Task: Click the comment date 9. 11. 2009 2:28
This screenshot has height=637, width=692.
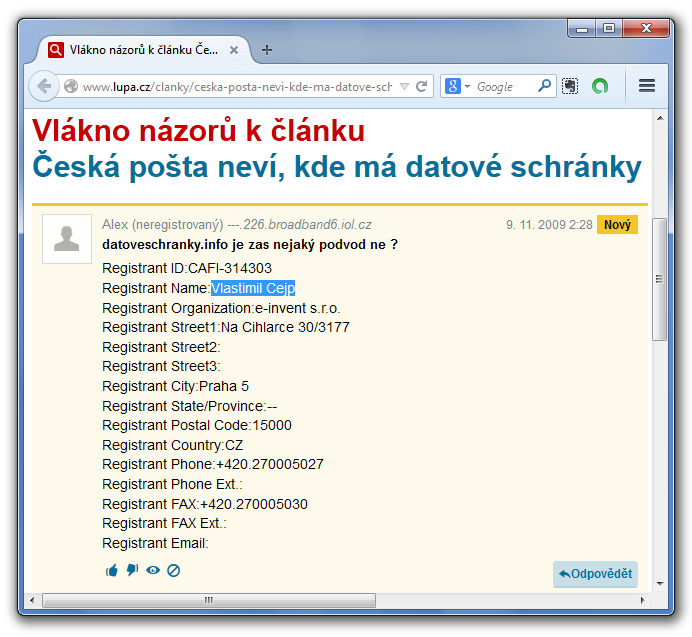Action: click(549, 225)
